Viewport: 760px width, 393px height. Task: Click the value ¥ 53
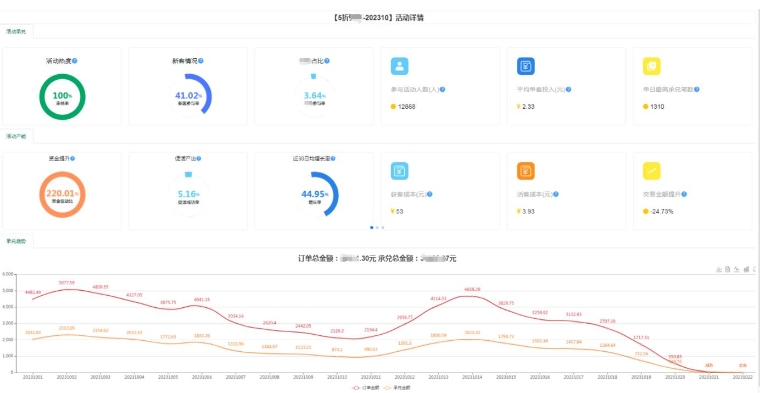396,211
